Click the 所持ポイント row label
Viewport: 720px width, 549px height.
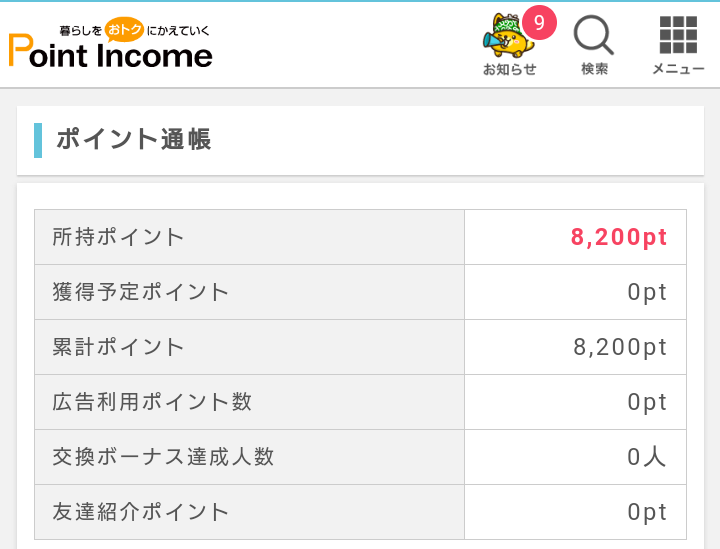coord(118,237)
